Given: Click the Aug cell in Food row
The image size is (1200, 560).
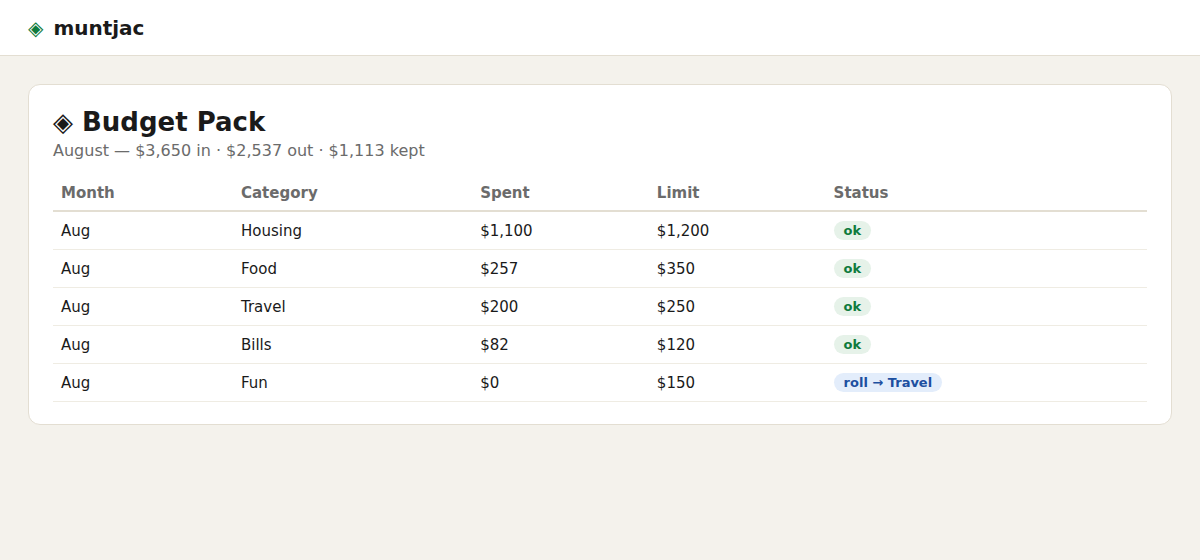Looking at the screenshot, I should 75,269.
